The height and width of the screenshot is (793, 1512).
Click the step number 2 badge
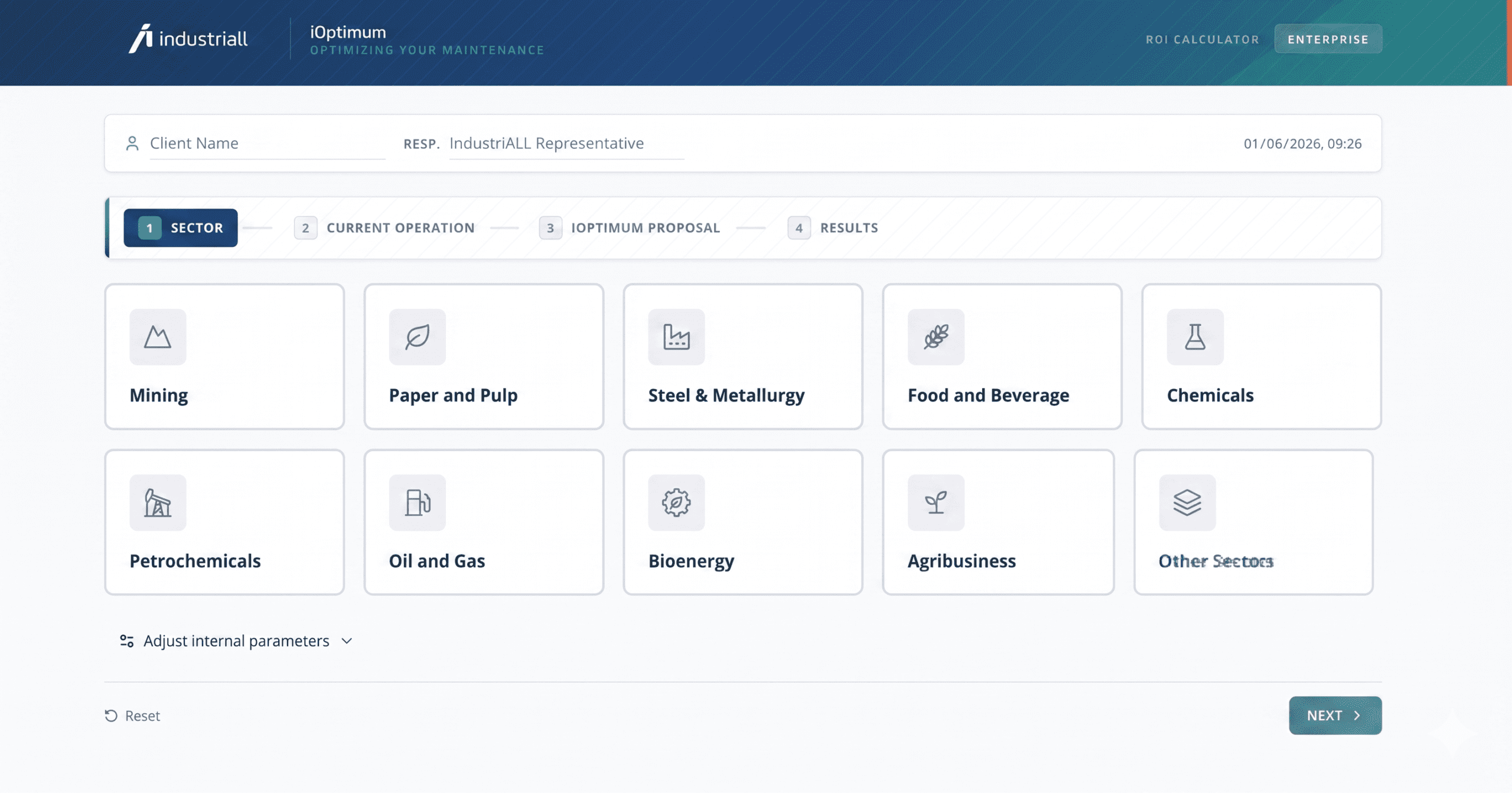(305, 228)
